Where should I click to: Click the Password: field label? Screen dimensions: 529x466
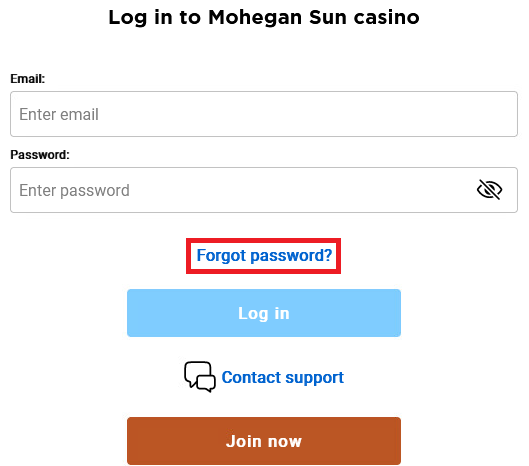tap(40, 155)
